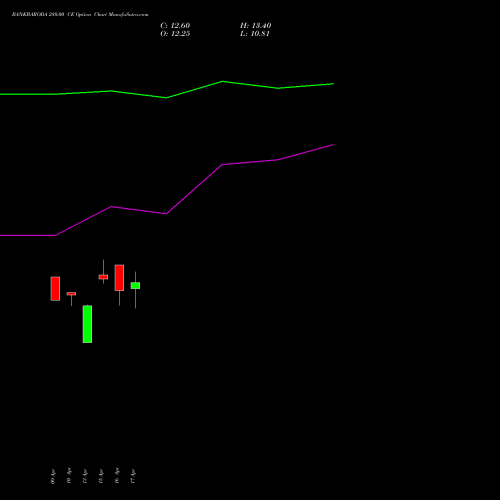This screenshot has height=500, width=500.
Task: Click the BANKBARODA CE Option chart title
Action: click(80, 15)
